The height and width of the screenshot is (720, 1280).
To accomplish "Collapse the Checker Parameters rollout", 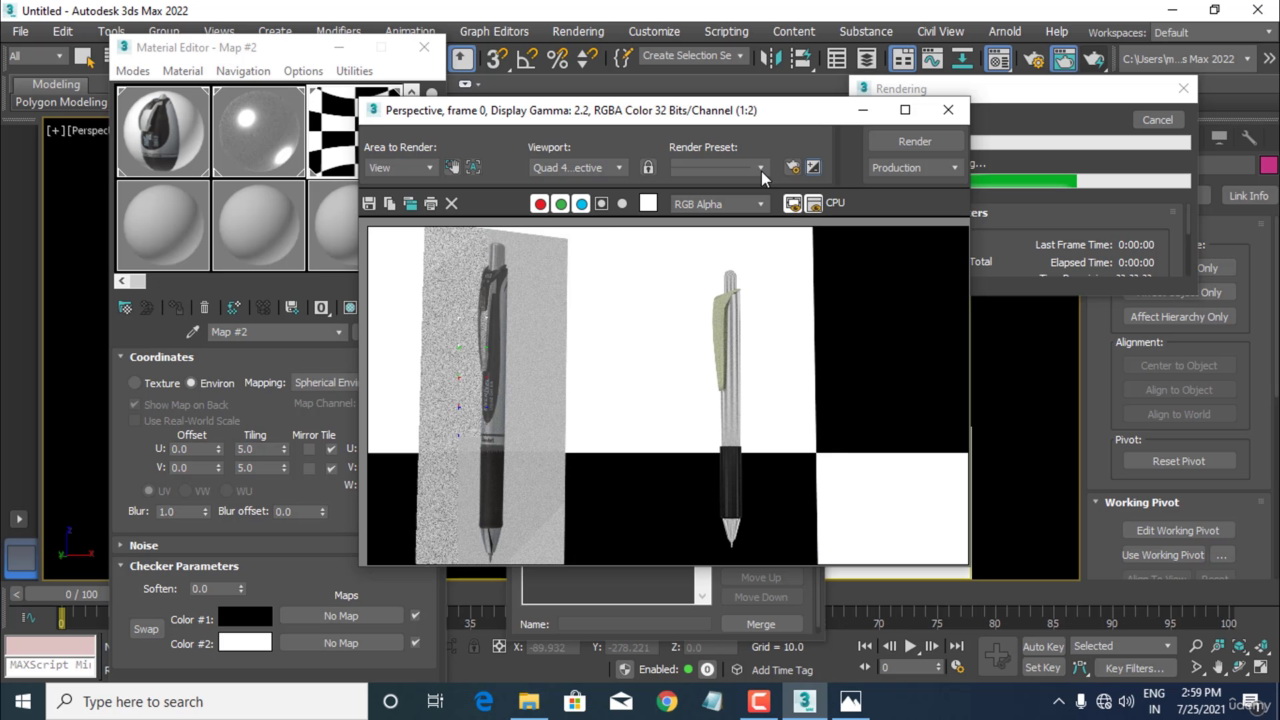I will click(x=184, y=566).
